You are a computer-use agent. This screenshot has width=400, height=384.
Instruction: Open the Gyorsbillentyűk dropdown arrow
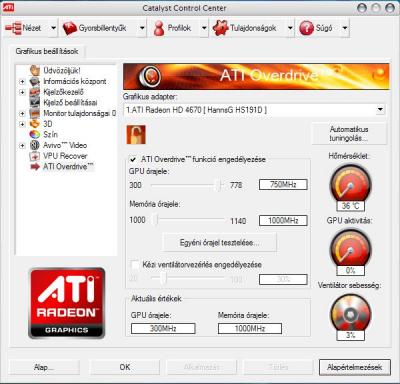[142, 28]
